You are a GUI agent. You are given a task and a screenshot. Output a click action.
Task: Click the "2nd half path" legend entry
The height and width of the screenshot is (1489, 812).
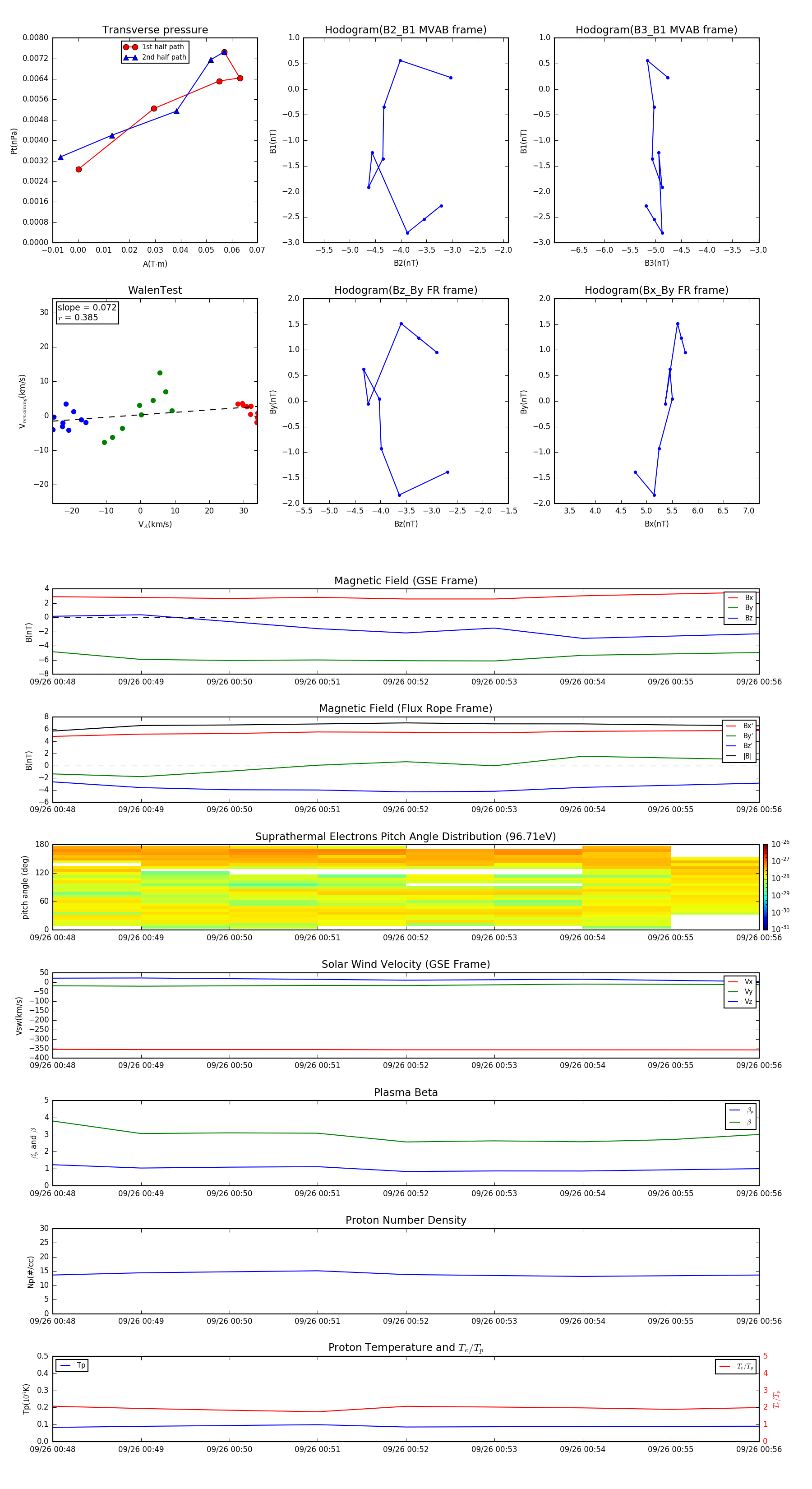tap(155, 57)
